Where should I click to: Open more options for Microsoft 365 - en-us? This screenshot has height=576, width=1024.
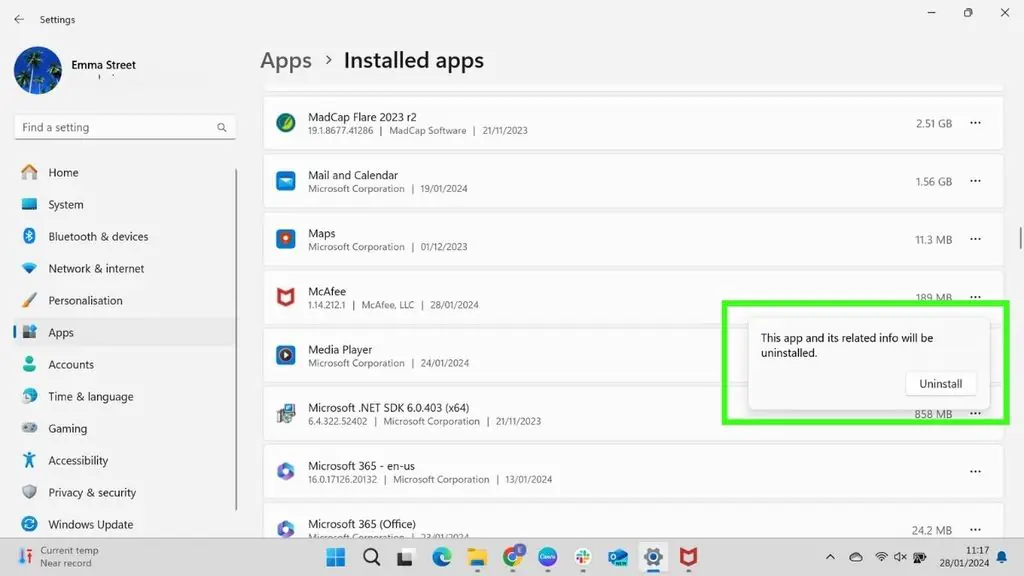[x=975, y=472]
